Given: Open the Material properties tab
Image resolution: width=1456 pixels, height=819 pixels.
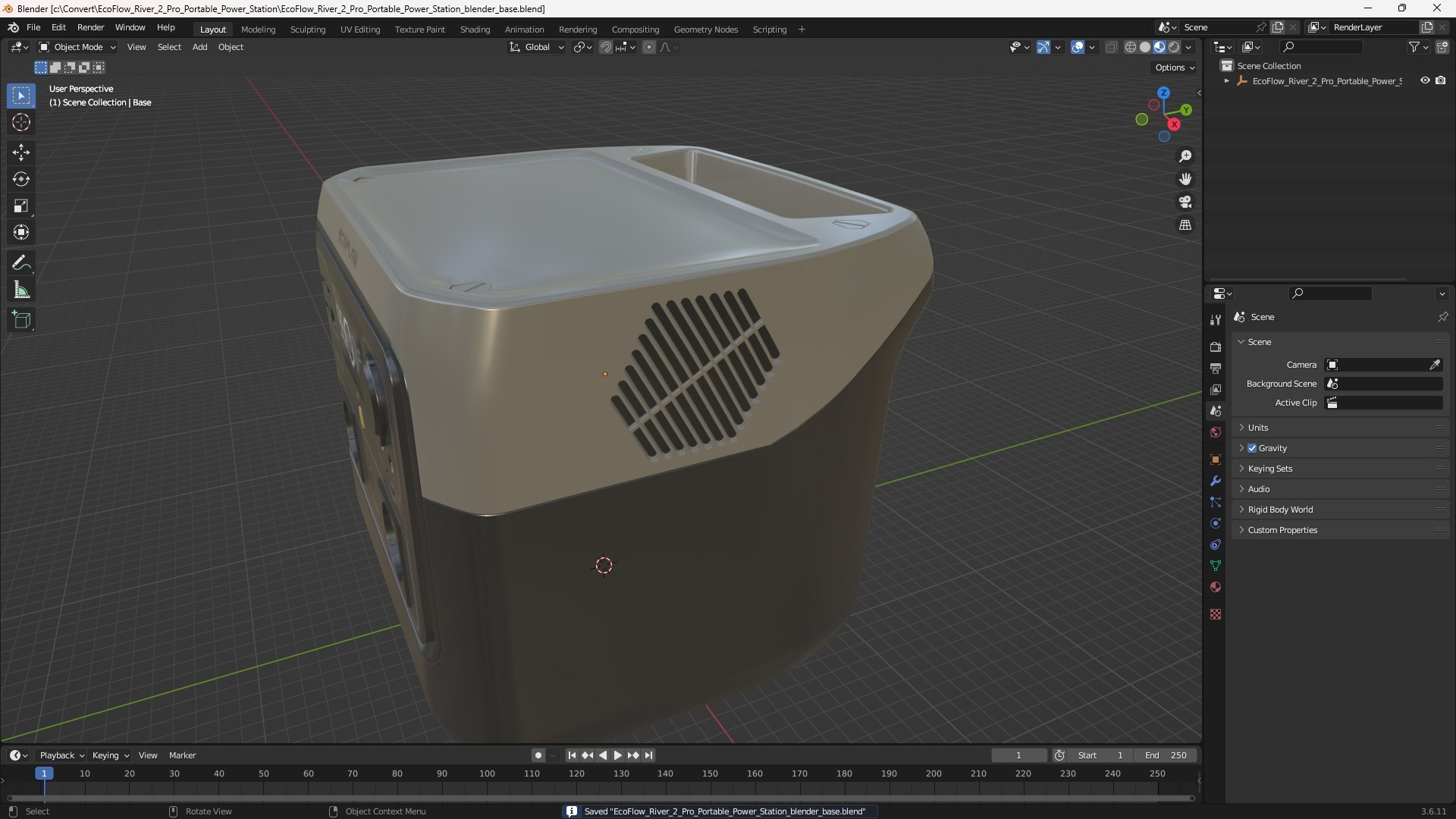Looking at the screenshot, I should click(x=1216, y=587).
